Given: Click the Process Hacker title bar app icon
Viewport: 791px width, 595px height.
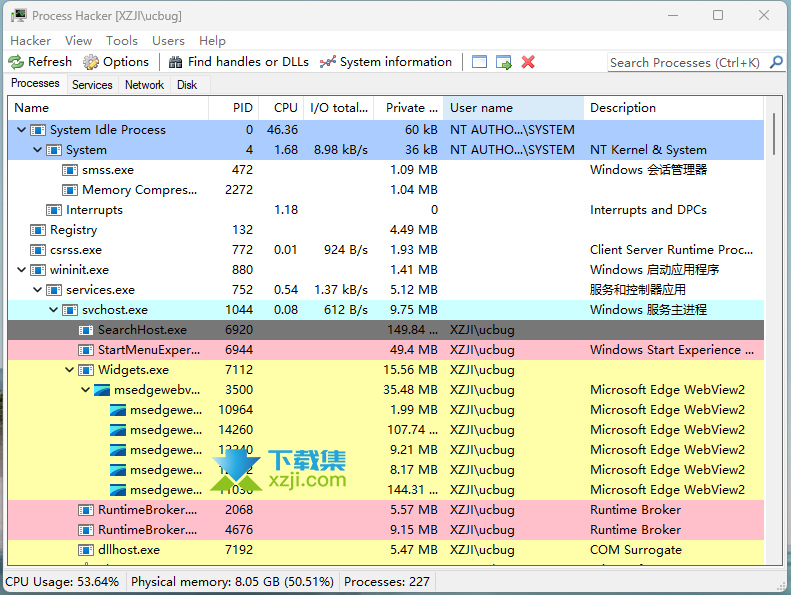Looking at the screenshot, I should tap(19, 15).
